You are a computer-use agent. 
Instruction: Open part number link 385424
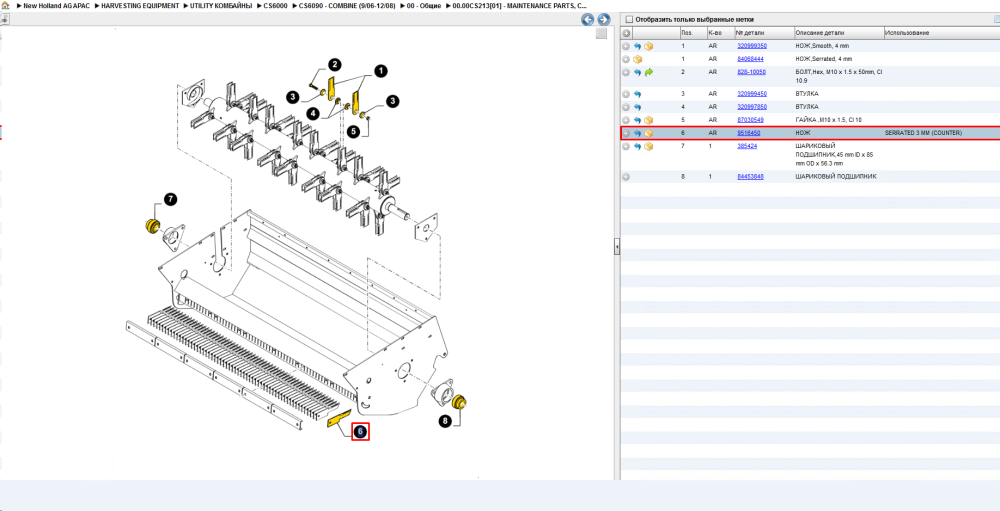[x=747, y=146]
